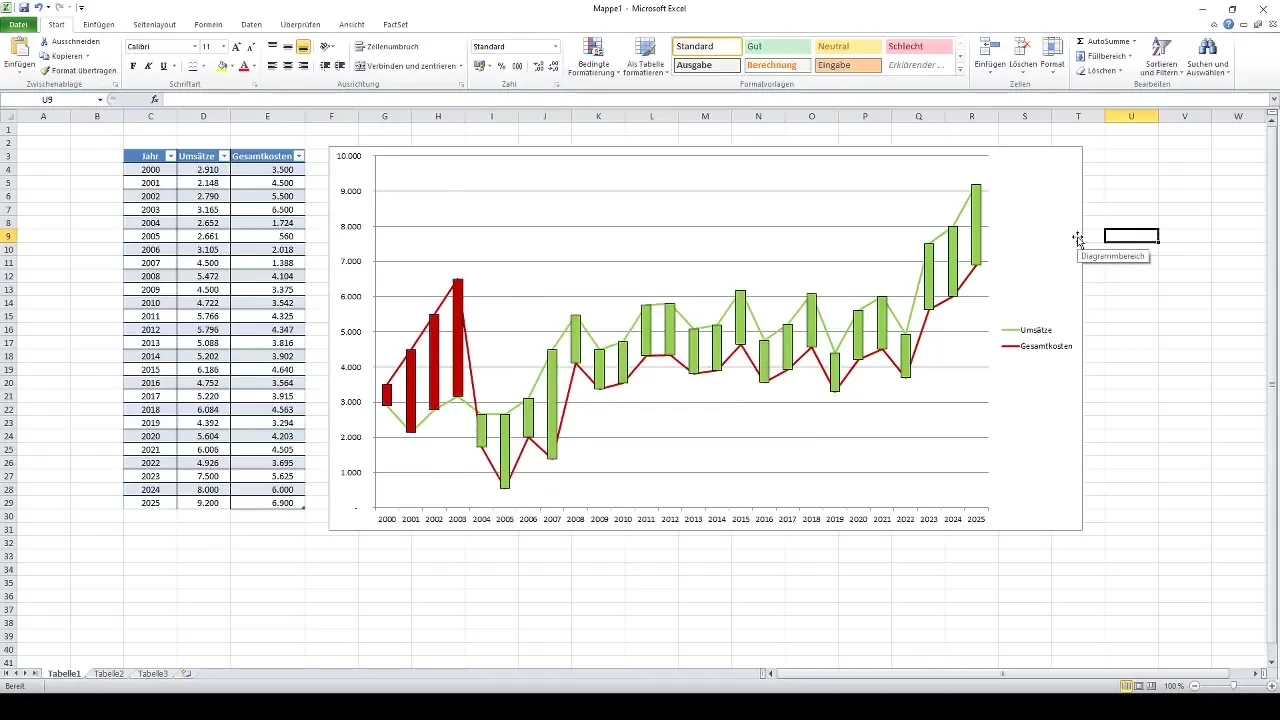Click the name box showing U9
The height and width of the screenshot is (720, 1280).
tap(48, 100)
